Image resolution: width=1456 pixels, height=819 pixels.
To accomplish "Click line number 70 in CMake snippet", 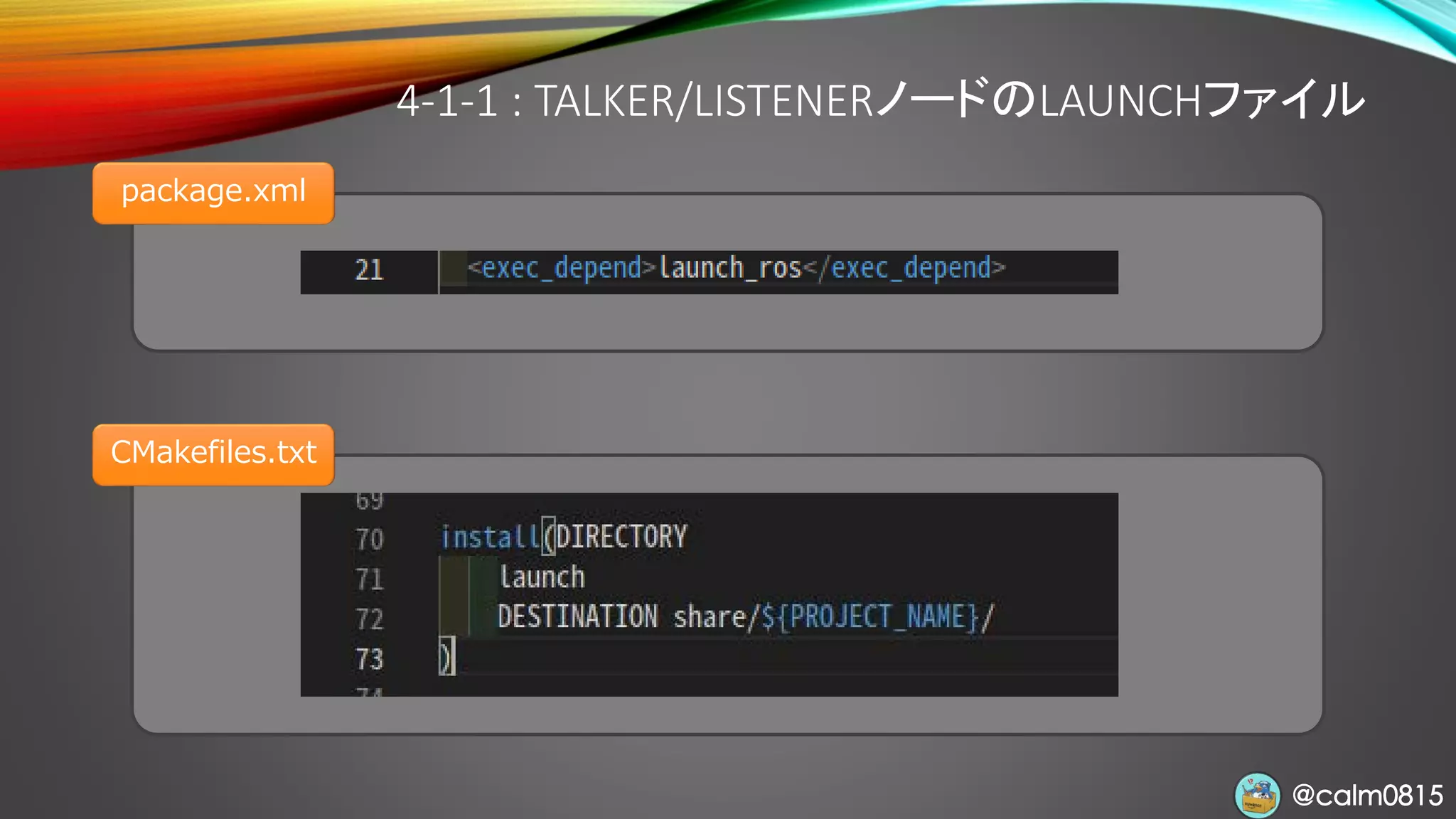I will 369,539.
